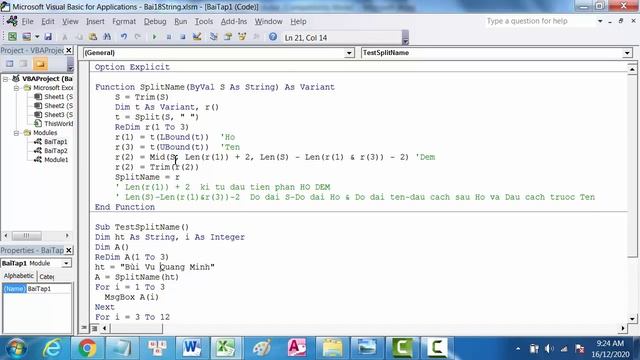Open the Find binoculars tool
Screen dimensions: 640x360
click(x=107, y=37)
